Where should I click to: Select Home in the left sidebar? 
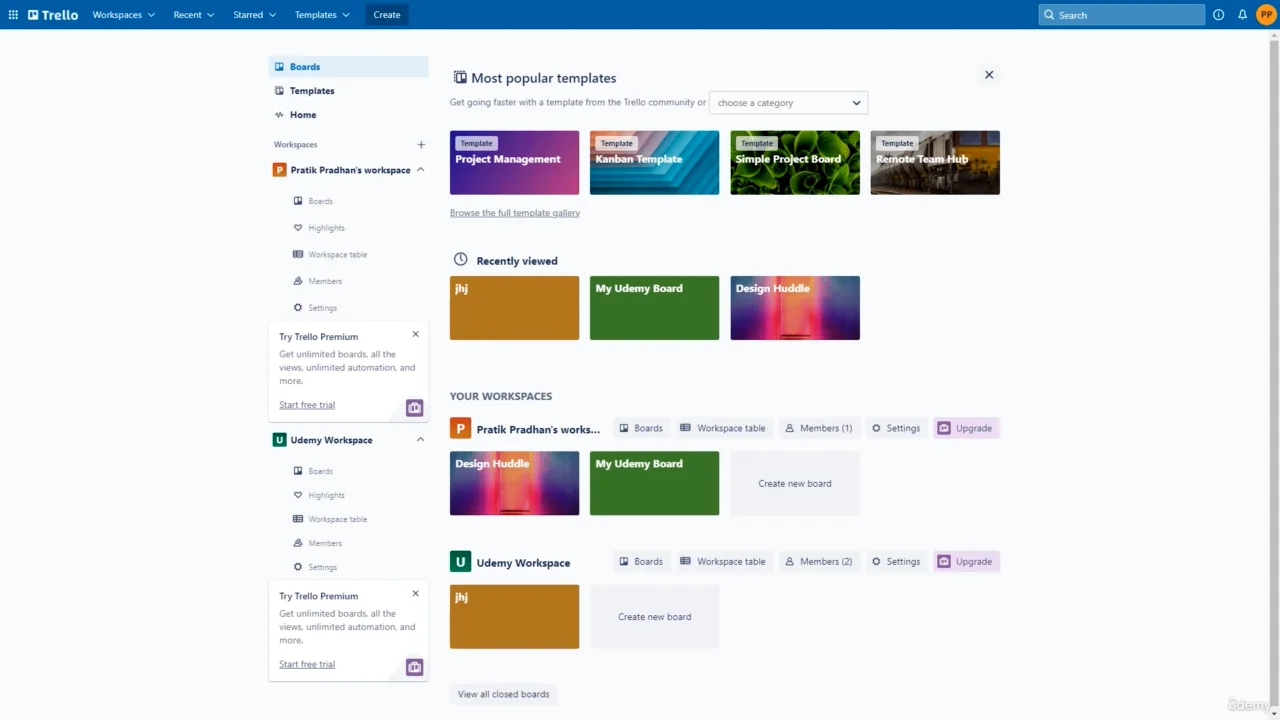[x=348, y=115]
